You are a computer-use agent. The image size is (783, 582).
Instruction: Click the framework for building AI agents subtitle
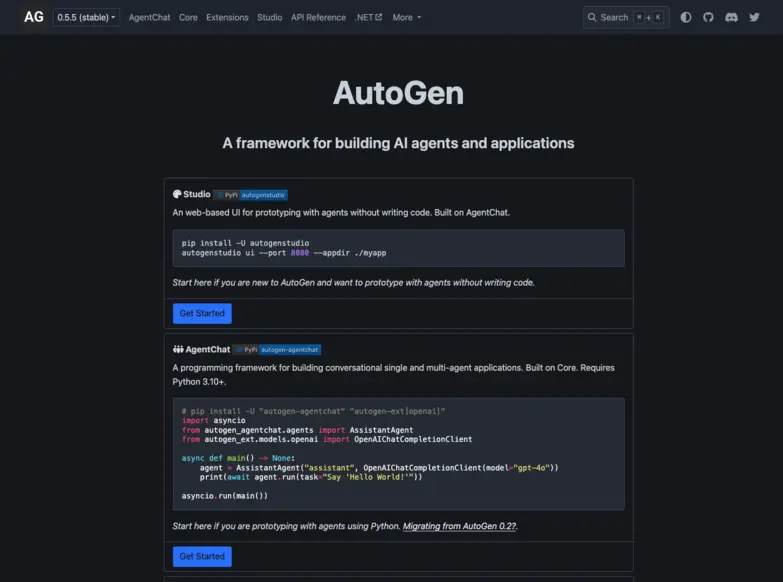[398, 143]
